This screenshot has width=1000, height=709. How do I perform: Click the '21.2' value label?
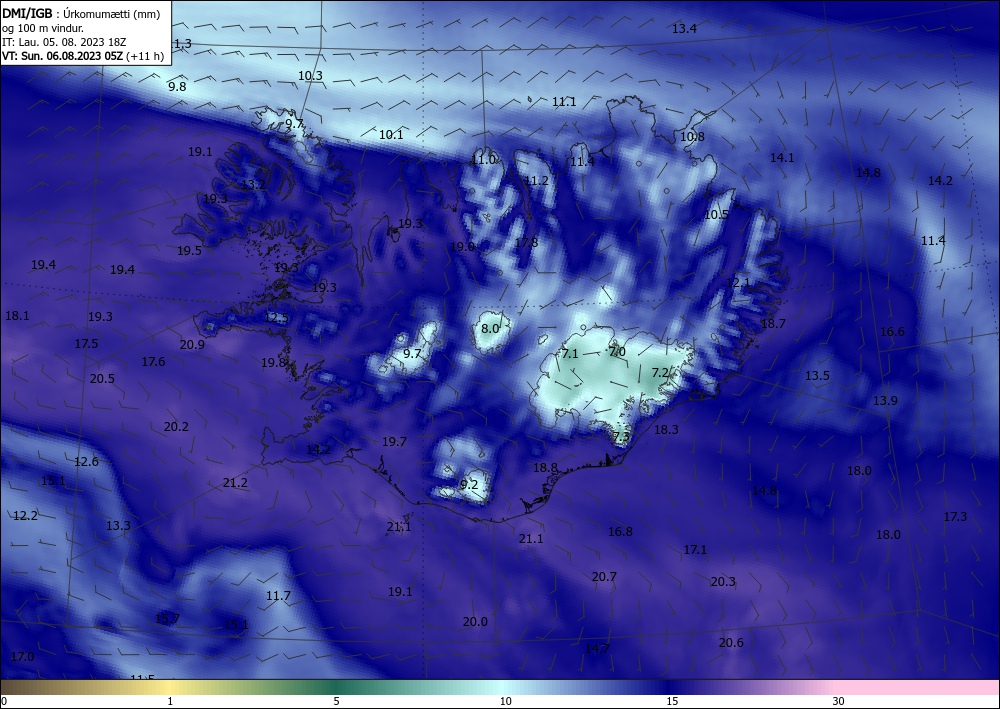pyautogui.click(x=235, y=483)
